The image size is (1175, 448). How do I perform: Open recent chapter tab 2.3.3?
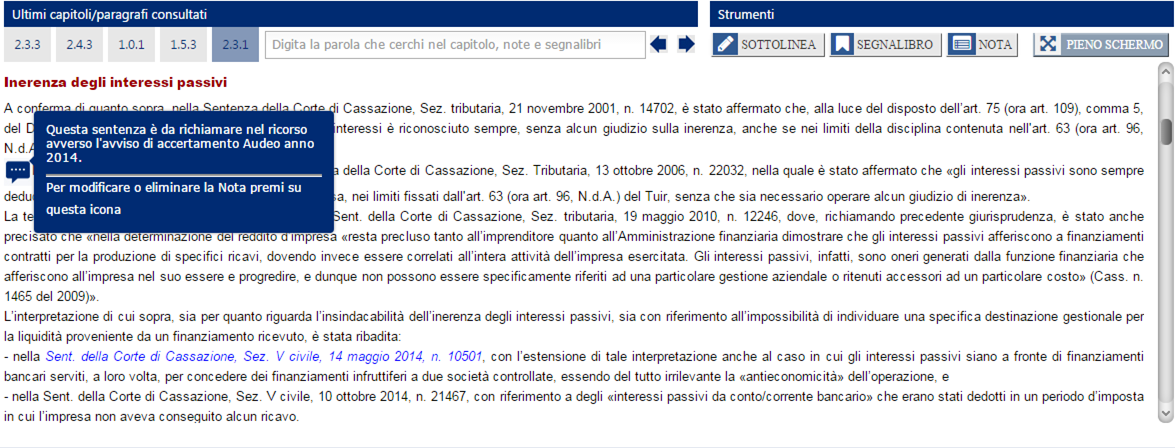pyautogui.click(x=27, y=45)
